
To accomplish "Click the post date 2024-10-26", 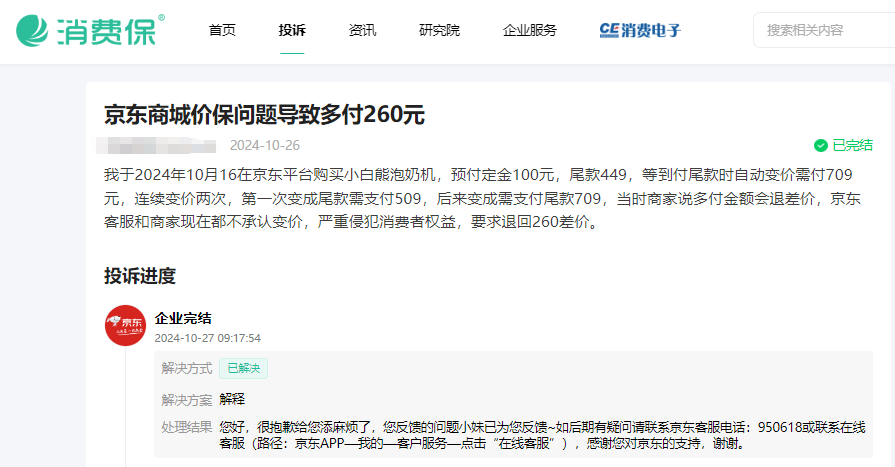I will pyautogui.click(x=265, y=146).
